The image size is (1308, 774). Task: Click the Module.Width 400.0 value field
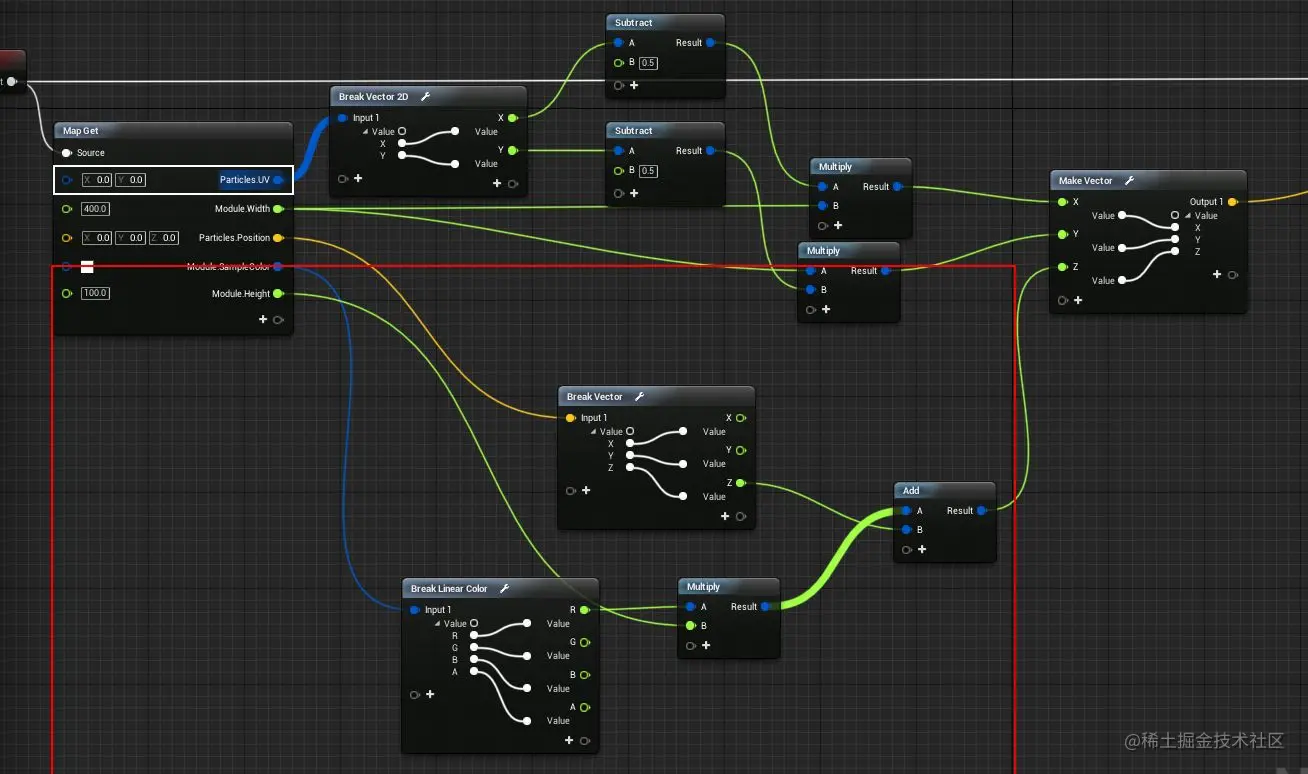point(95,209)
